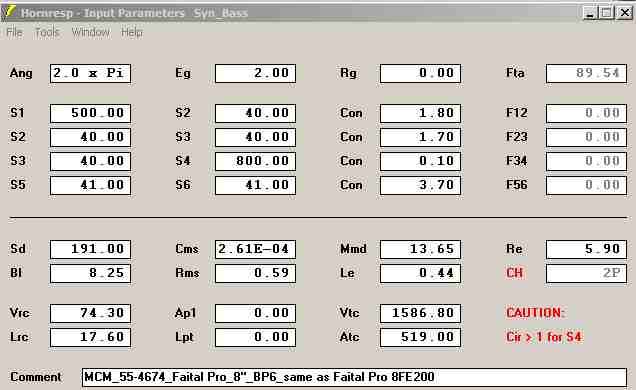Close the Hornresp window
Viewport: 636px width, 390px height.
tap(625, 13)
